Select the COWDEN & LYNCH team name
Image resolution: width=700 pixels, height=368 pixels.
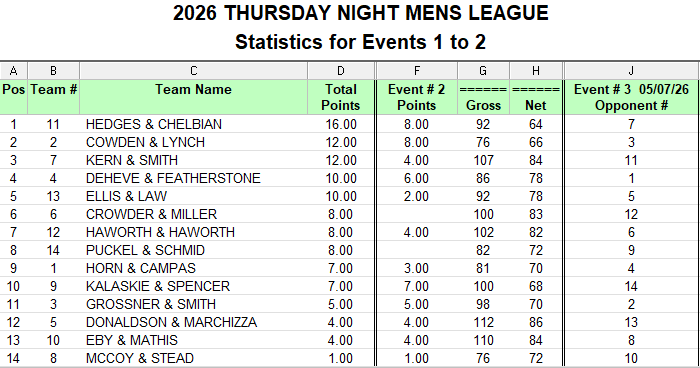click(145, 142)
